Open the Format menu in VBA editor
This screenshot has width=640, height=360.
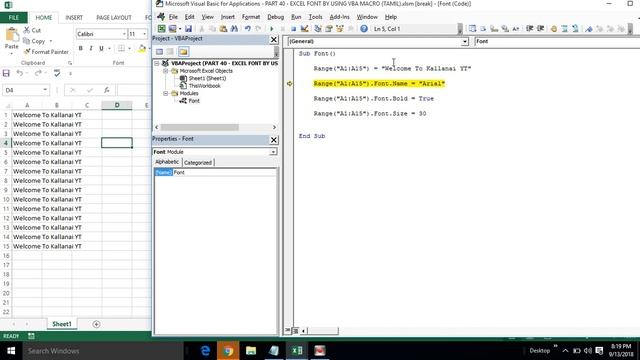(x=251, y=17)
